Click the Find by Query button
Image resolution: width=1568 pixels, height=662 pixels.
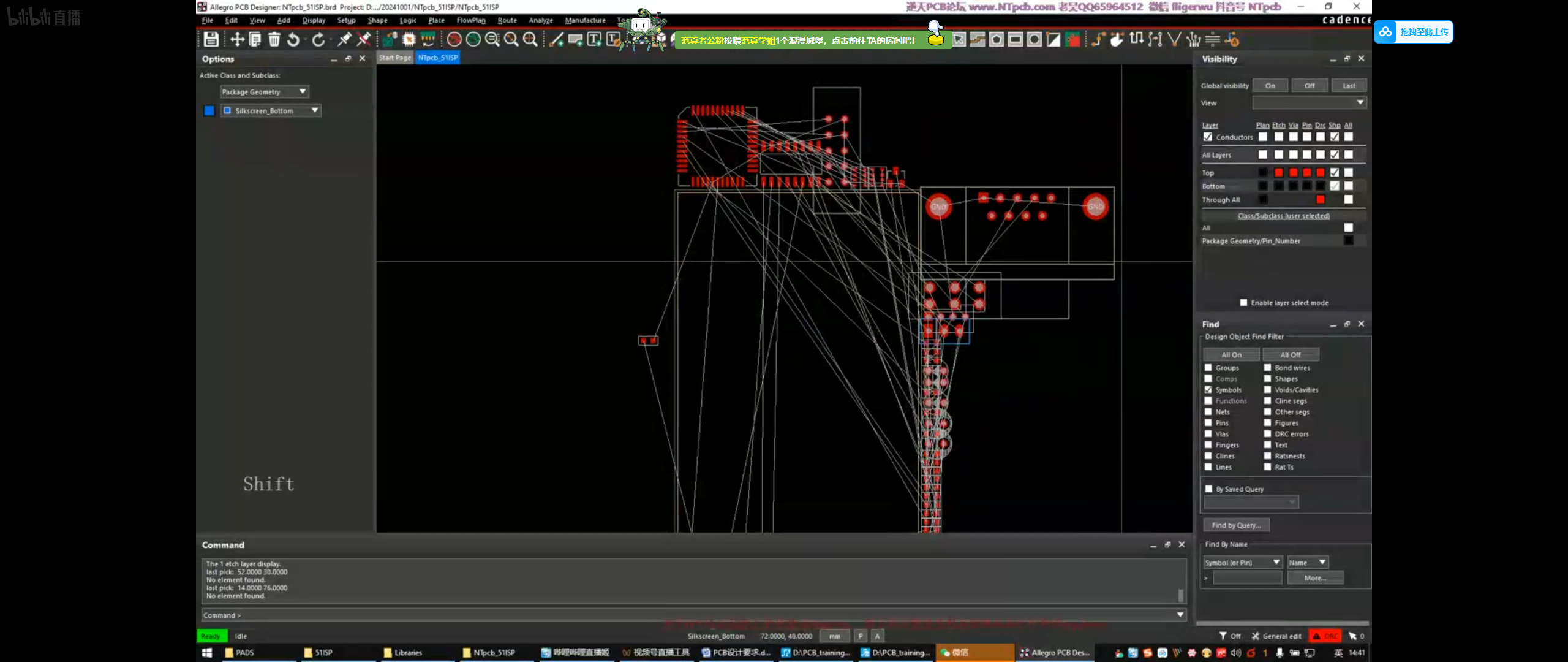coord(1236,525)
